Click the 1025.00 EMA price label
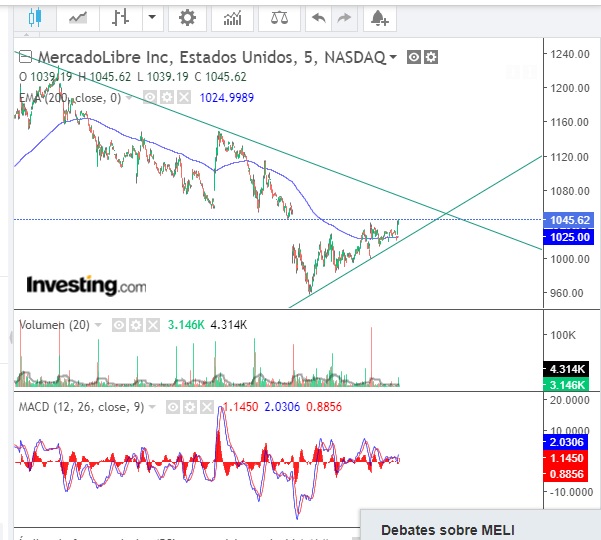 (x=569, y=237)
